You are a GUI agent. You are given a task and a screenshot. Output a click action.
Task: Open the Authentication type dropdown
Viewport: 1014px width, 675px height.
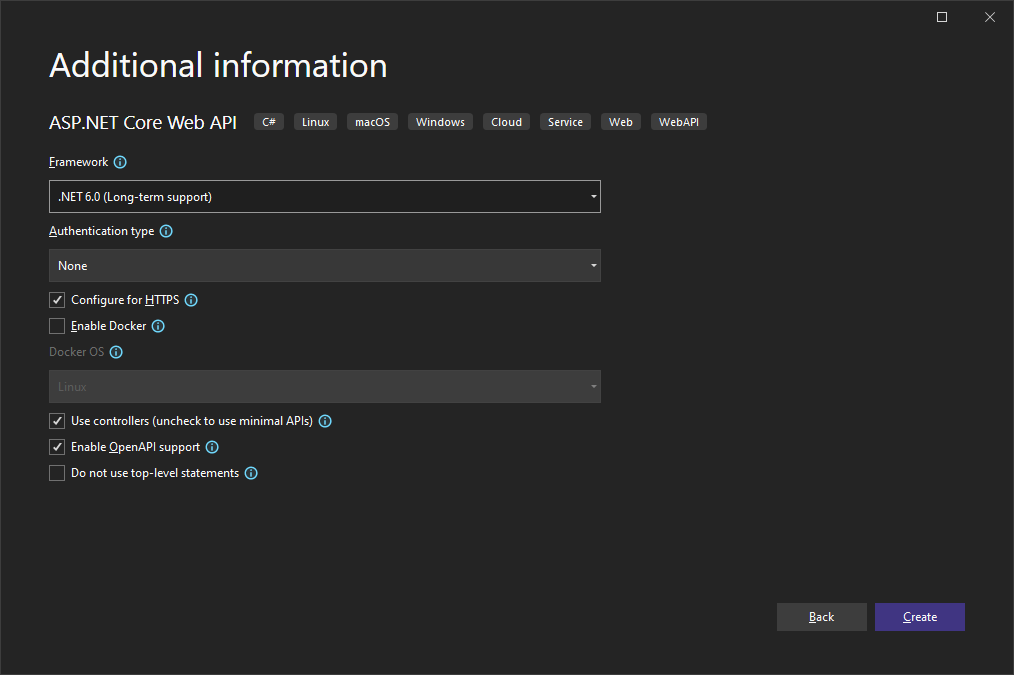[x=593, y=265]
